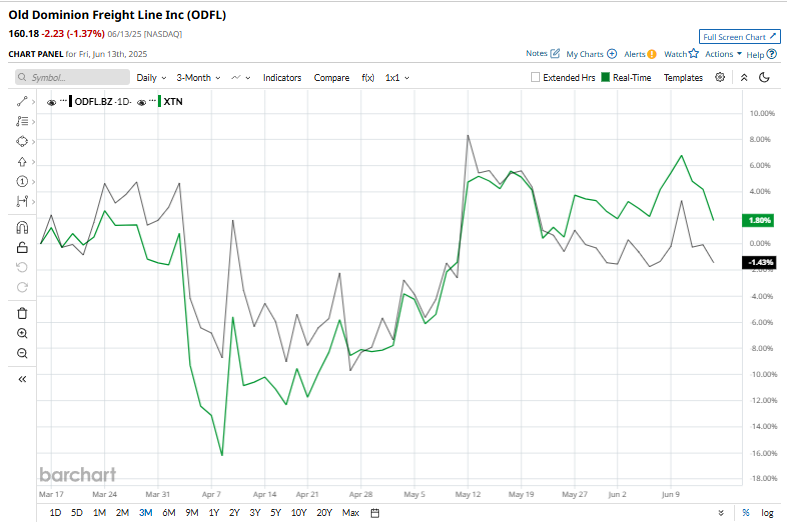Select the 1D time range

tap(55, 513)
